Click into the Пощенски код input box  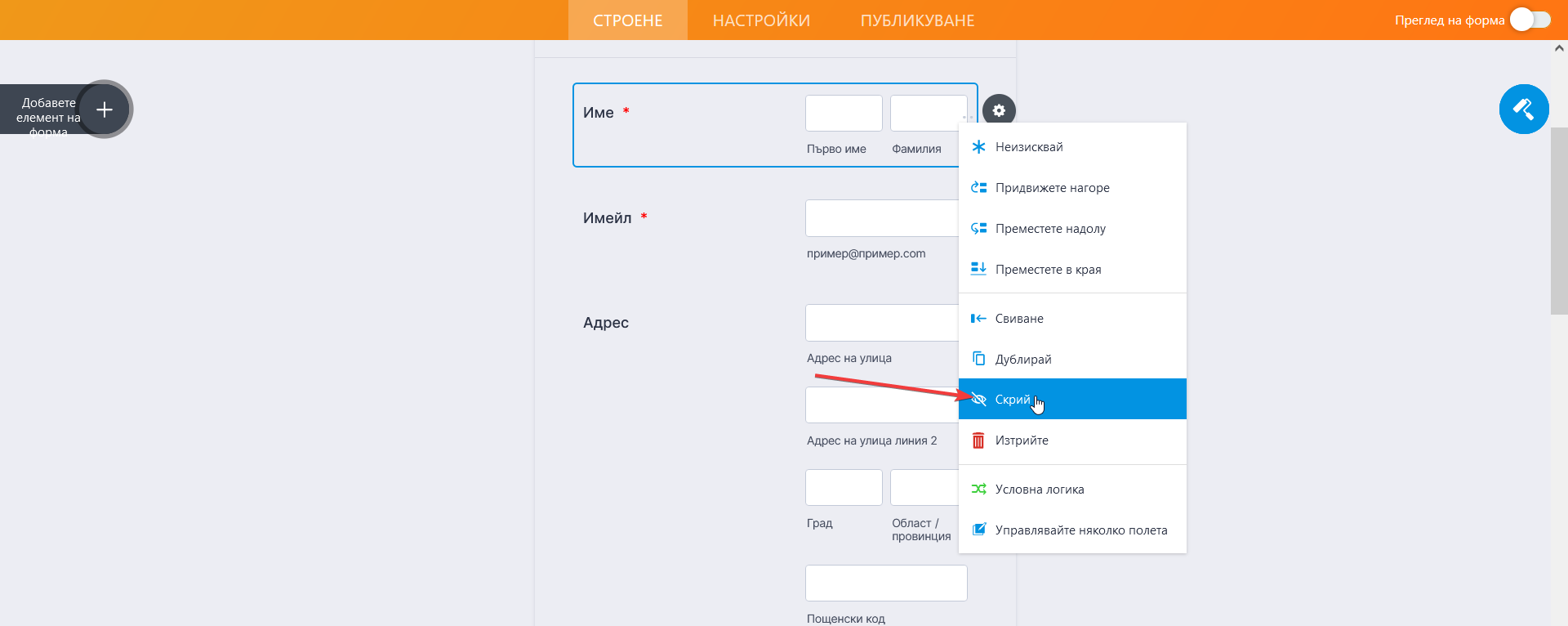click(885, 584)
